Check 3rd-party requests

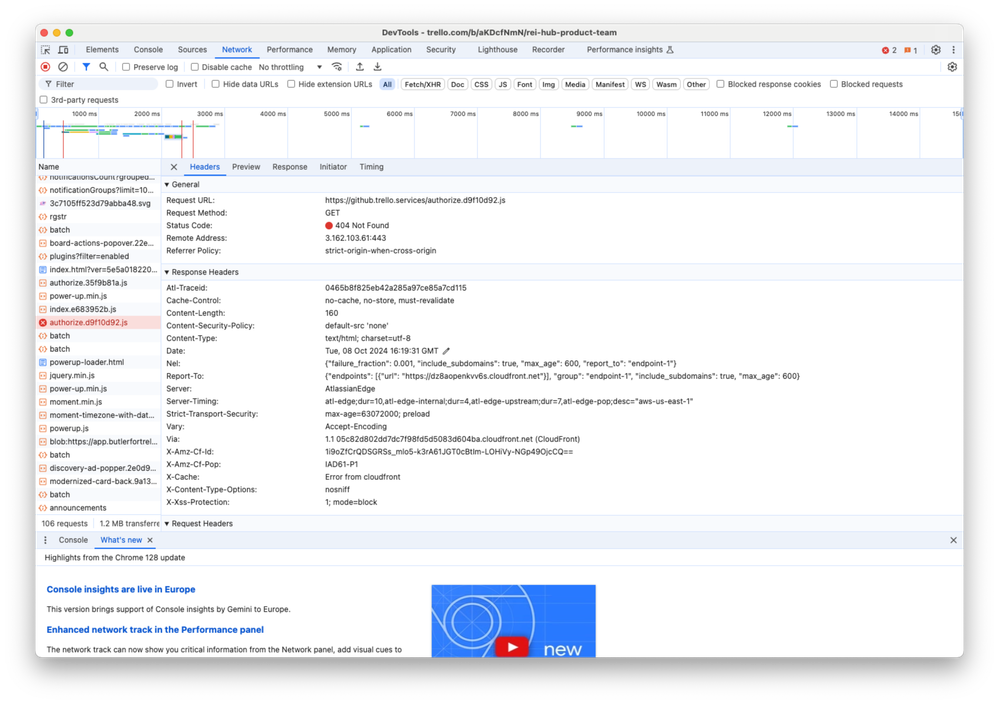(x=43, y=100)
